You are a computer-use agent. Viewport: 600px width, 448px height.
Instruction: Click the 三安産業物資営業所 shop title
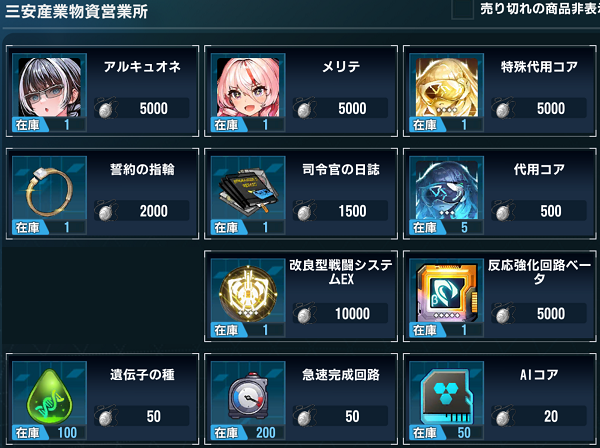click(77, 11)
